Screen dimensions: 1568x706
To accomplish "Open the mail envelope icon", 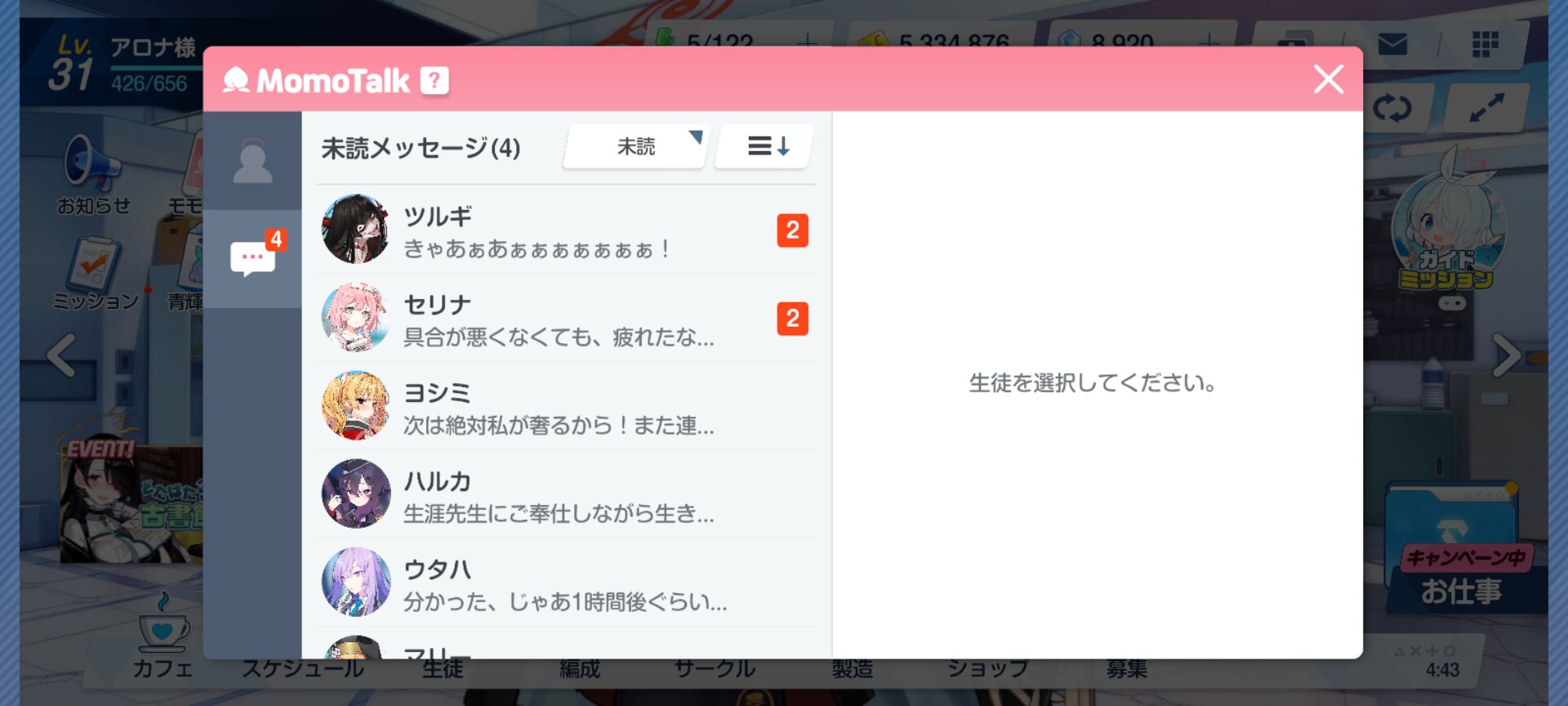I will [x=1392, y=44].
